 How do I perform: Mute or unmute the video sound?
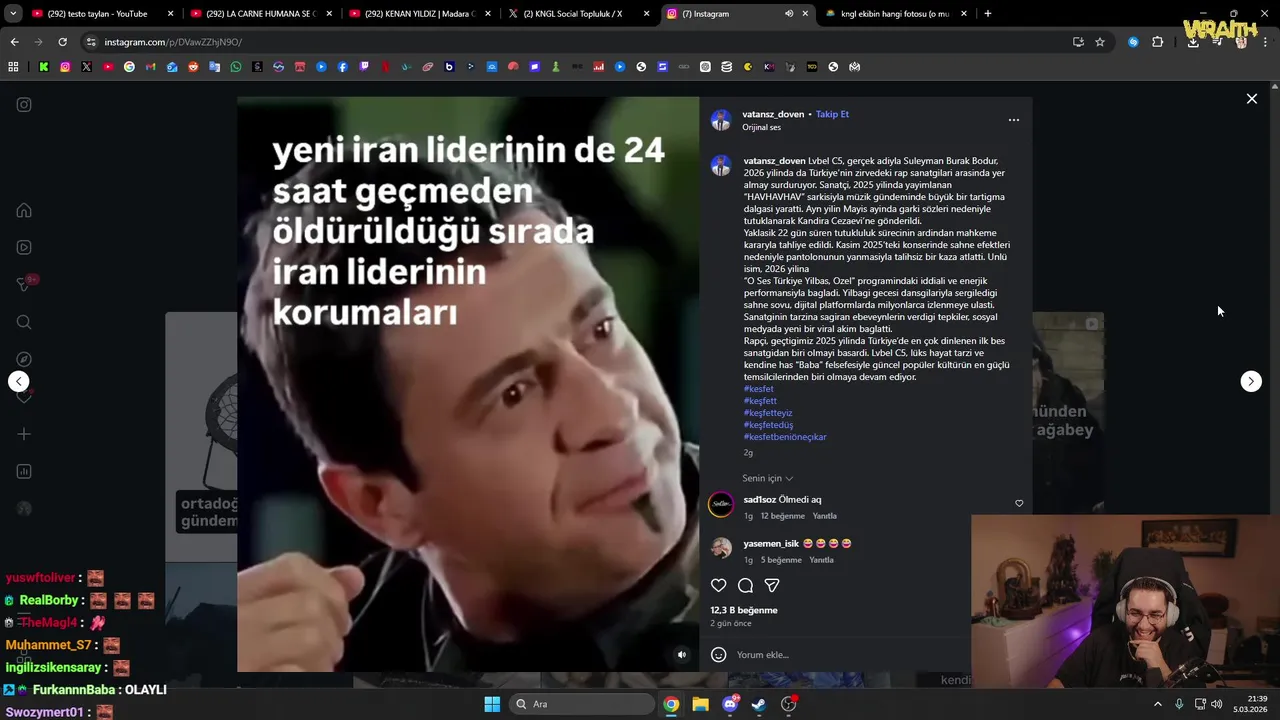coord(682,655)
